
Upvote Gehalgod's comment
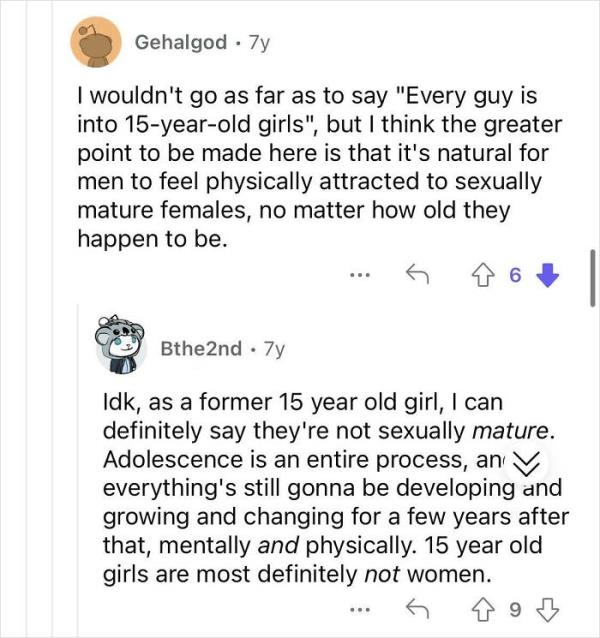482,275
